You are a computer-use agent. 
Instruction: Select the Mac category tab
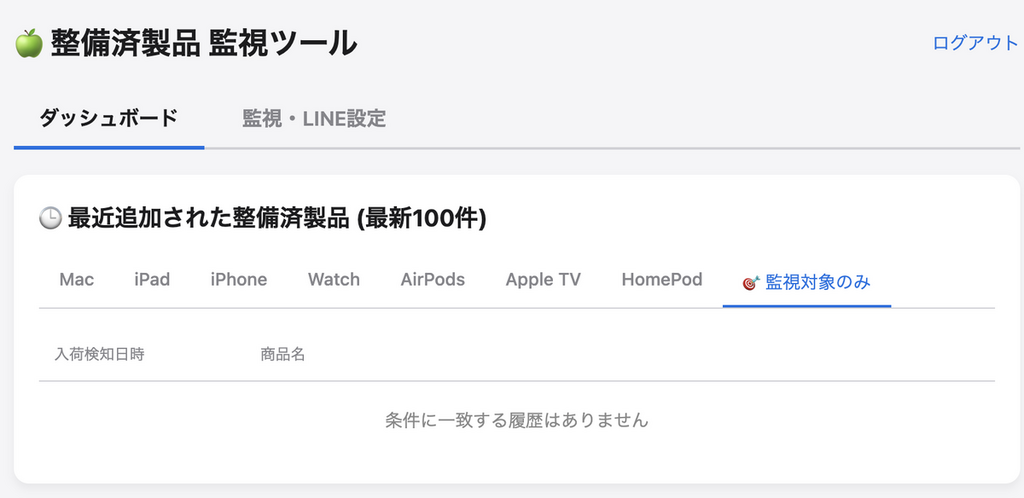(x=76, y=280)
